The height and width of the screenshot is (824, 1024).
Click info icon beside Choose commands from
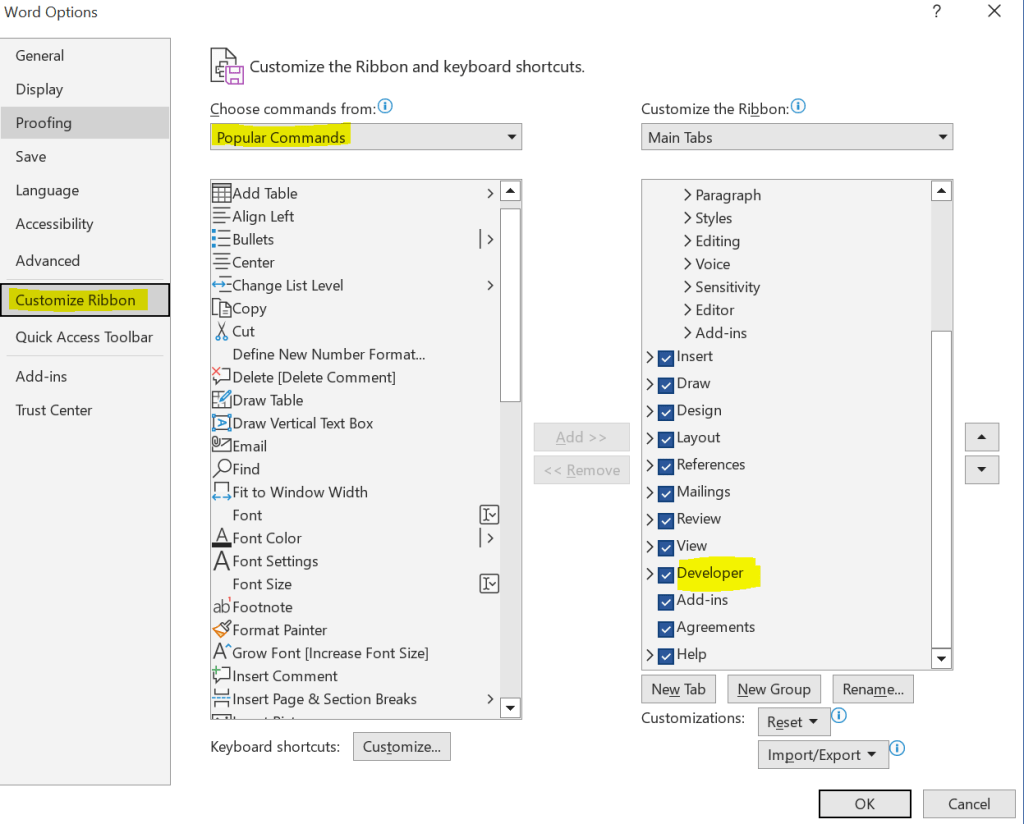[x=385, y=106]
